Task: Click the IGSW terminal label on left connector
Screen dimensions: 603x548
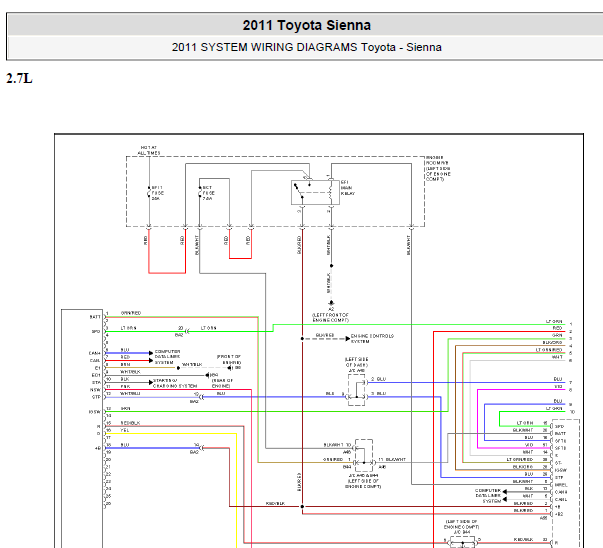Action: (95, 412)
